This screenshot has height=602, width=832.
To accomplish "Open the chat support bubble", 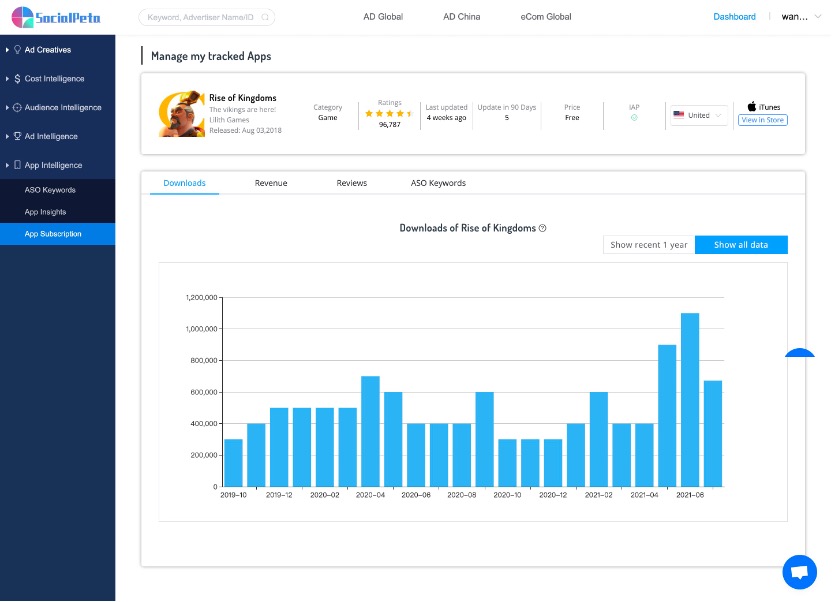I will coord(800,572).
